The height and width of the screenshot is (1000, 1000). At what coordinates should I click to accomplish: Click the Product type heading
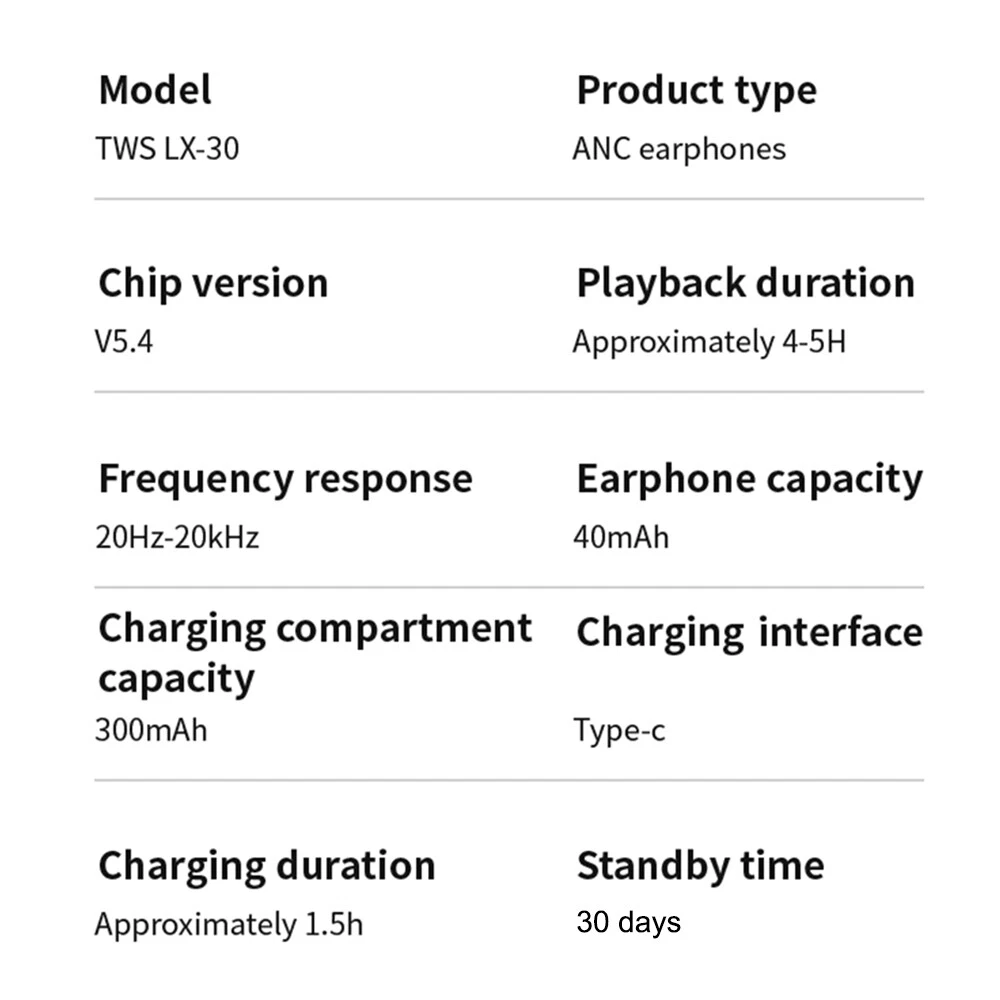696,90
